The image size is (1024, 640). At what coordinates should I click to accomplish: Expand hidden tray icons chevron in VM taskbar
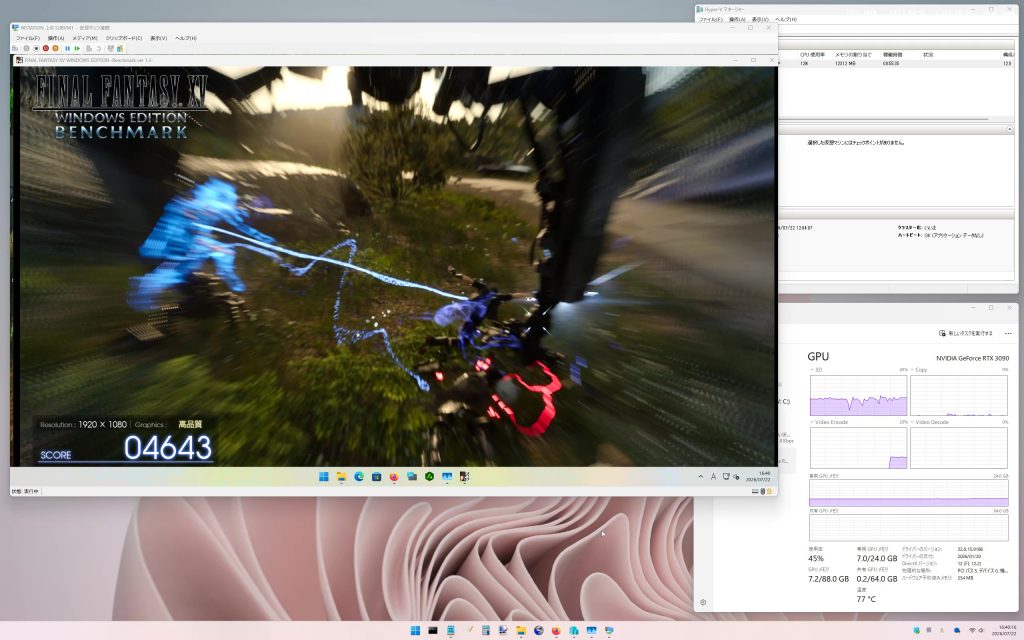tap(701, 477)
